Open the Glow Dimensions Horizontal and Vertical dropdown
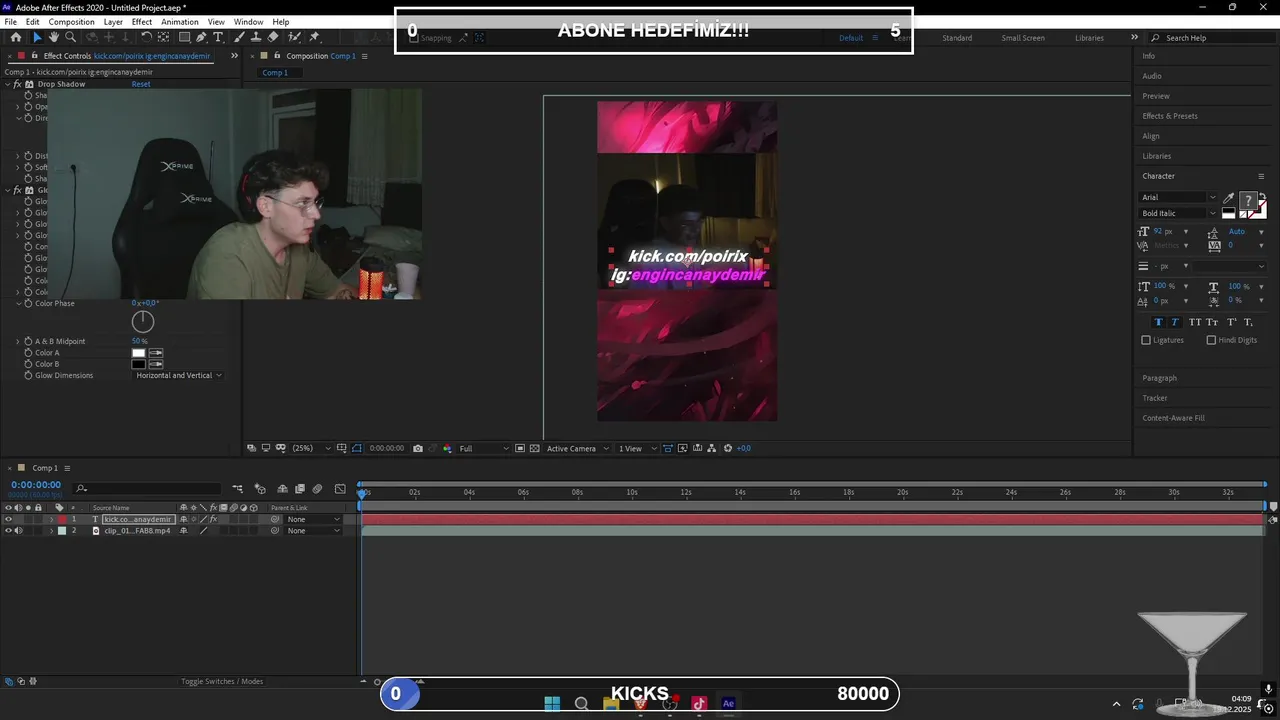The width and height of the screenshot is (1280, 720). click(x=178, y=375)
